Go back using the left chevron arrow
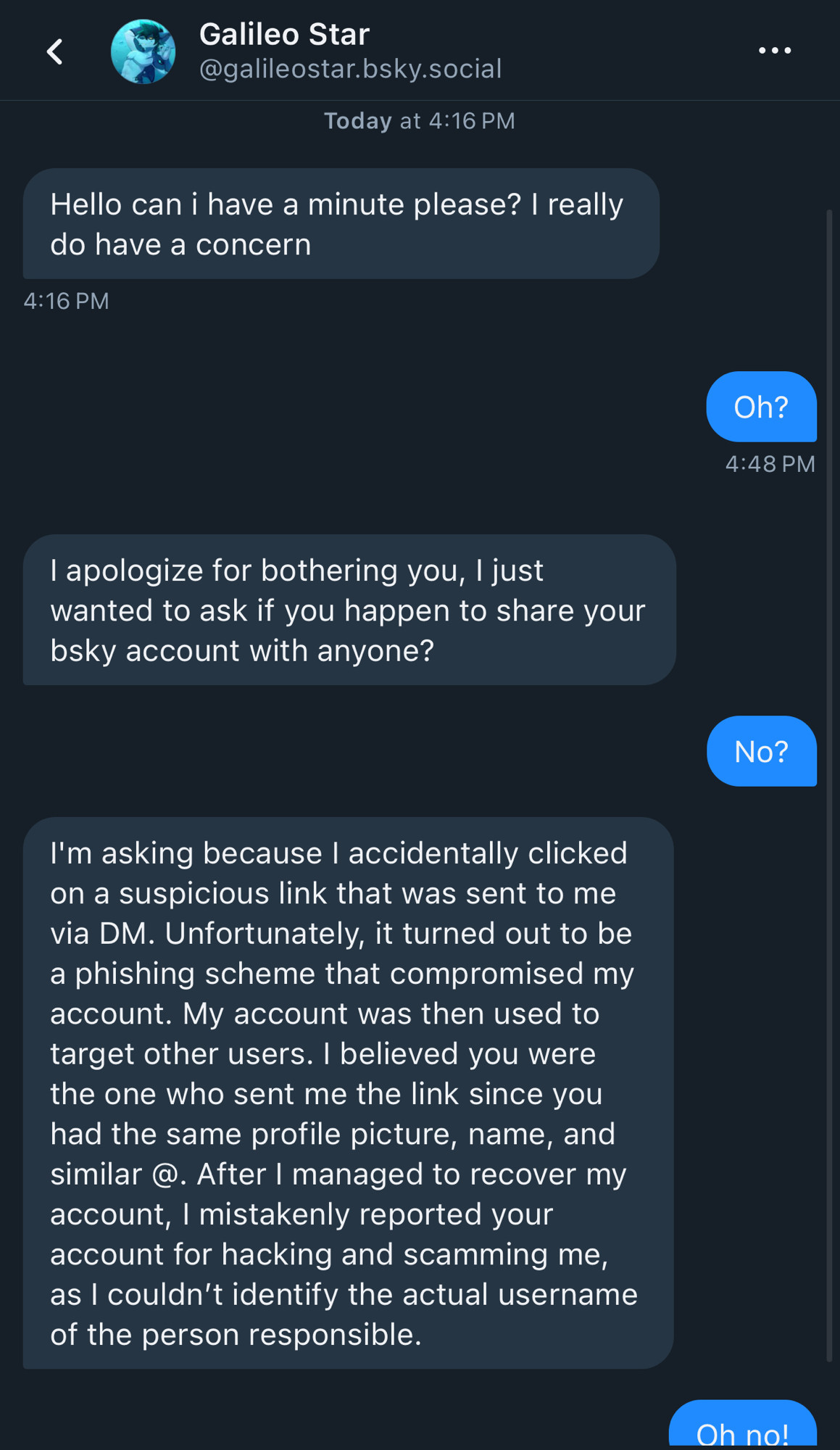This screenshot has height=1450, width=840. pos(54,51)
